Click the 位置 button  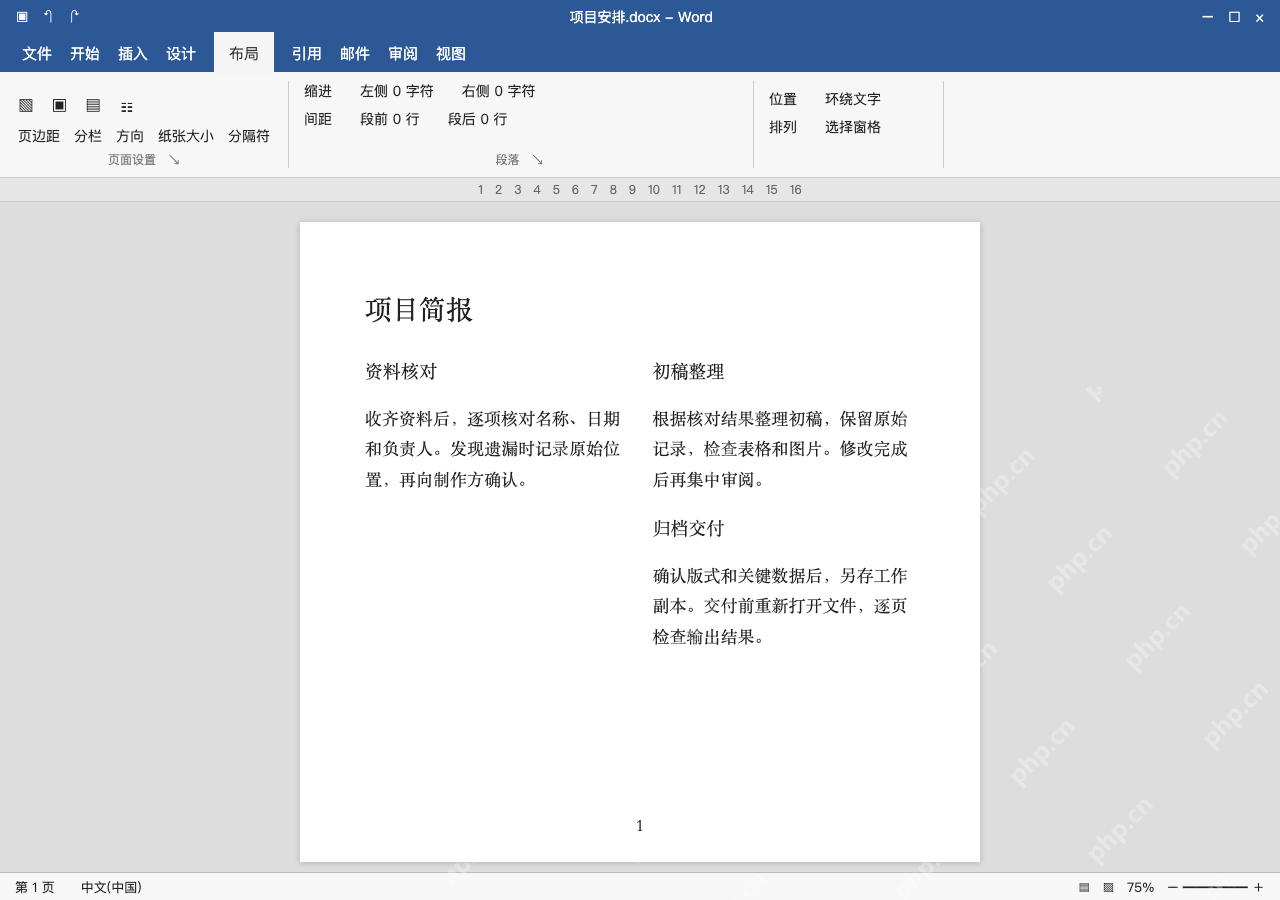[x=783, y=99]
